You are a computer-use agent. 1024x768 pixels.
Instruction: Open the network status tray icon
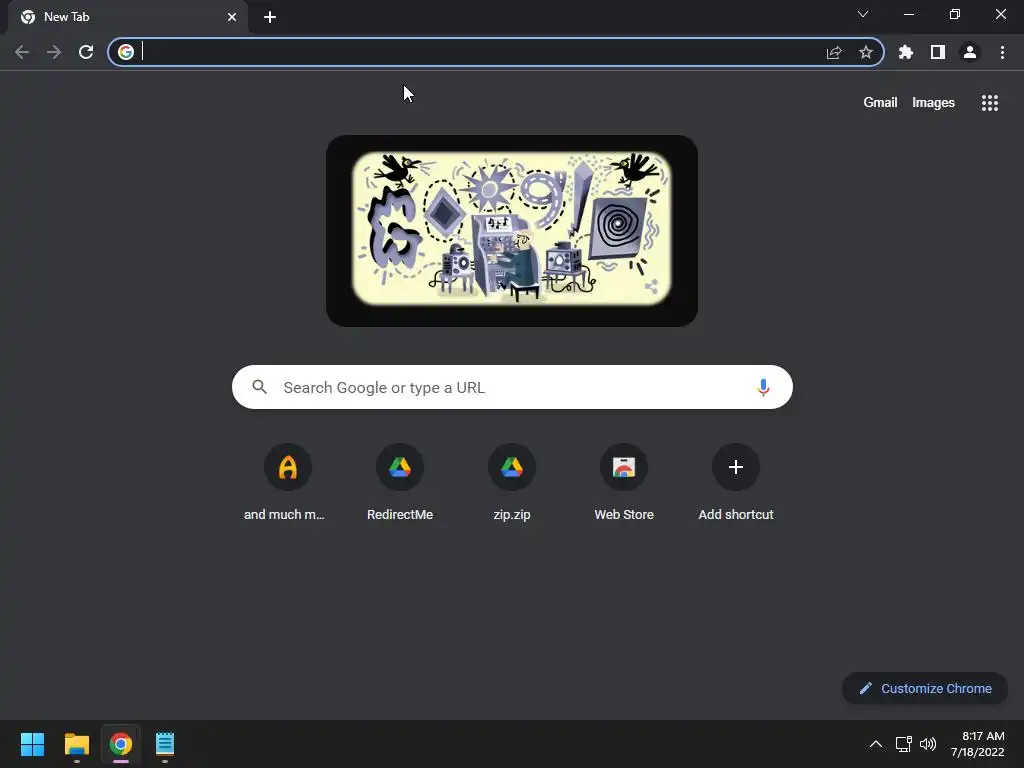pyautogui.click(x=904, y=744)
